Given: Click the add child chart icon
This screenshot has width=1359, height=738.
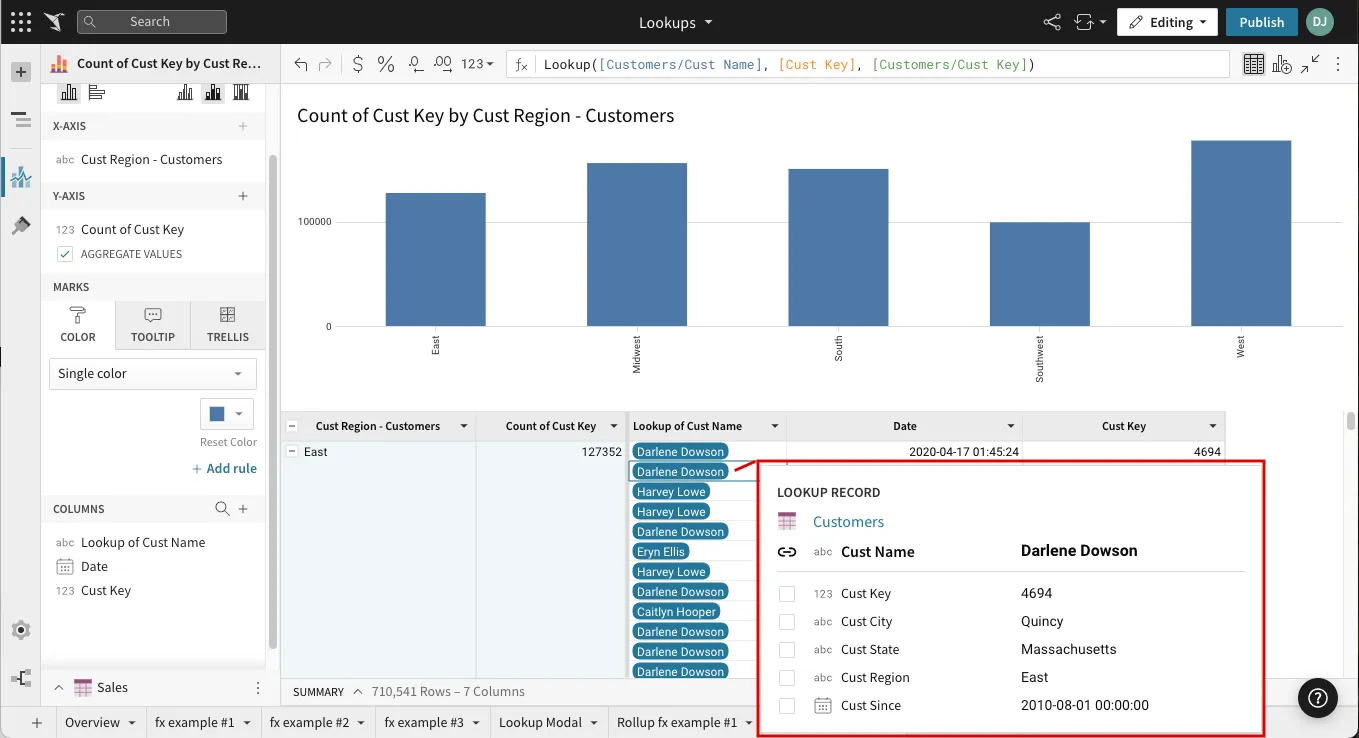Looking at the screenshot, I should click(x=1282, y=65).
